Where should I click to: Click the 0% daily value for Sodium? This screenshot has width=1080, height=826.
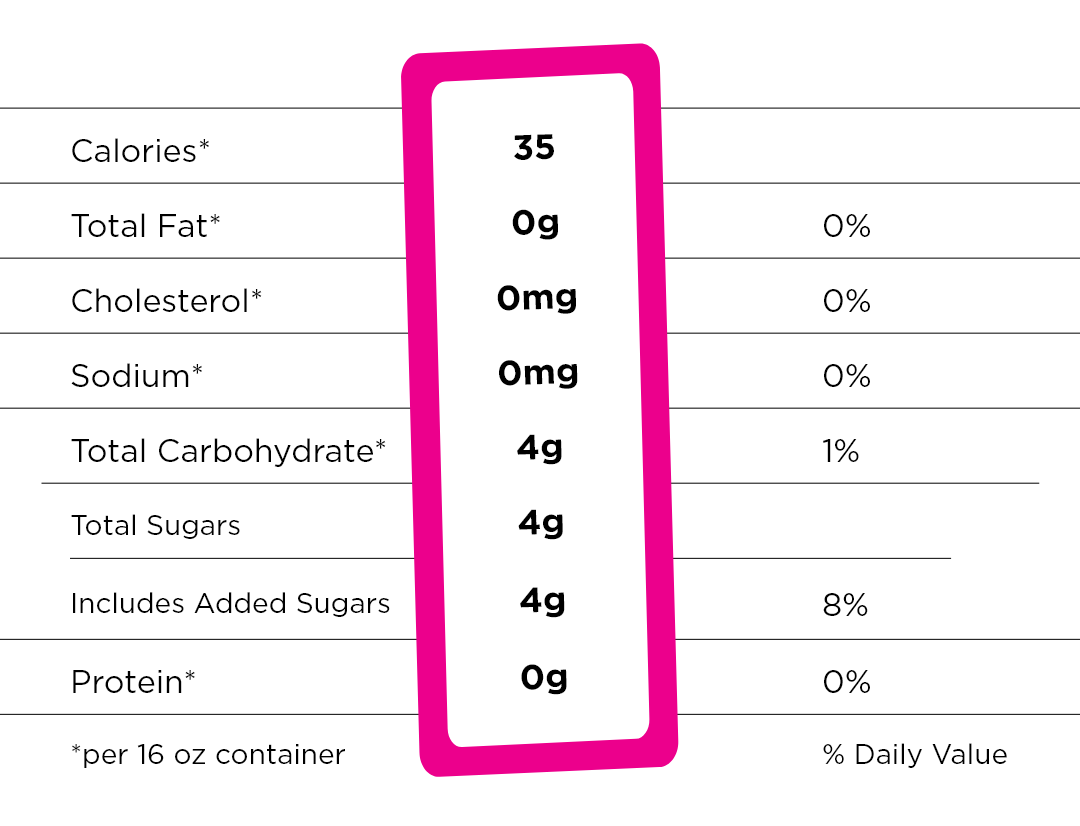[846, 376]
